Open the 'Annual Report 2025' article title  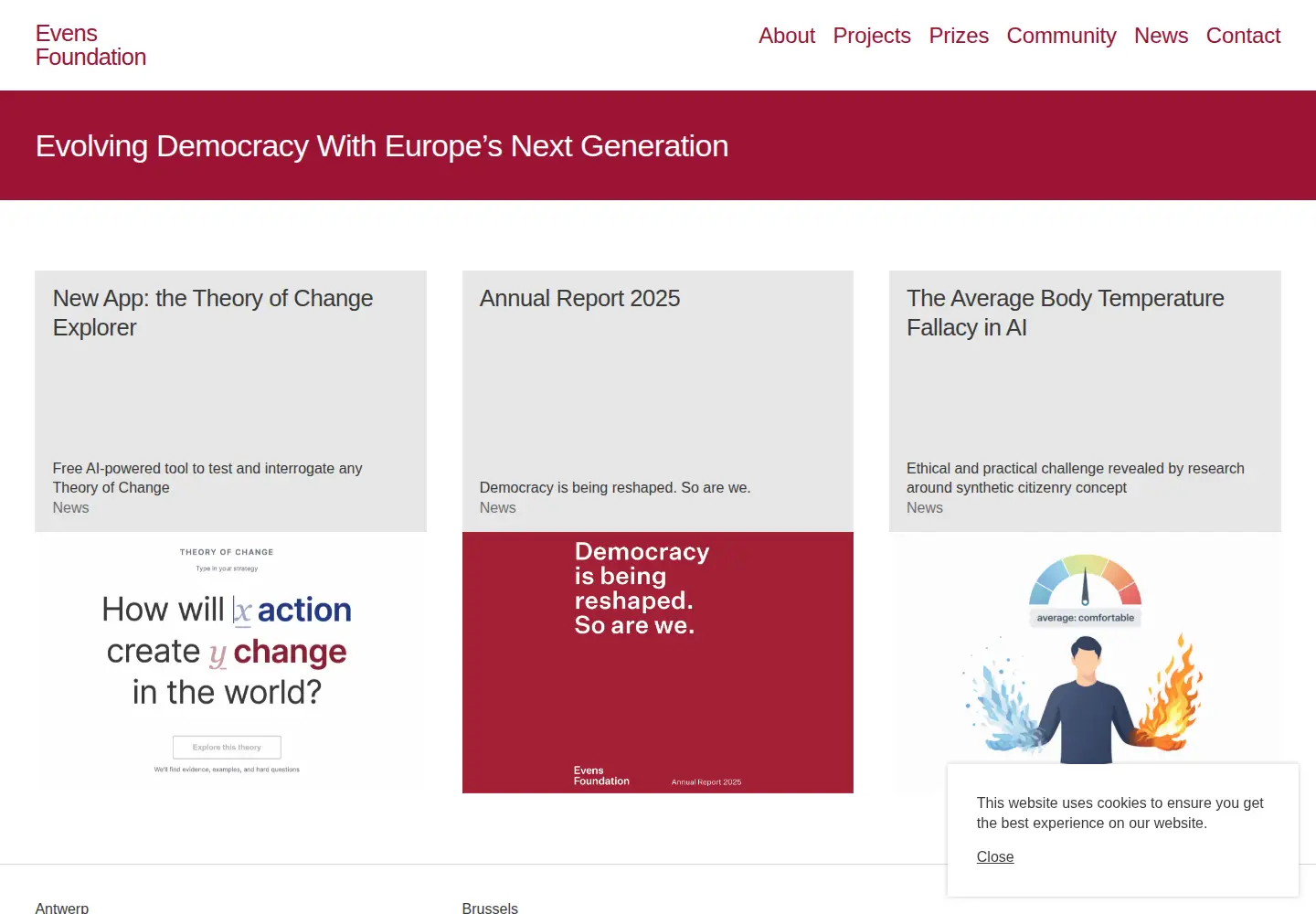click(x=579, y=298)
